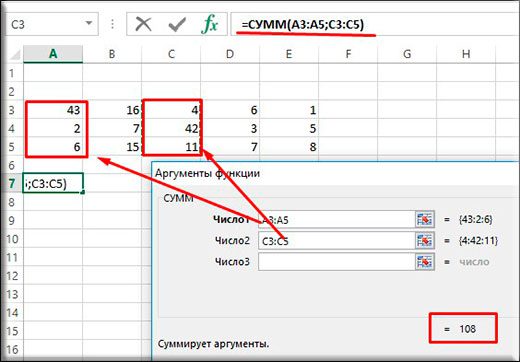This screenshot has height=362, width=520.
Task: Click active cell A7 showing ;C3:C5)
Action: tap(53, 183)
